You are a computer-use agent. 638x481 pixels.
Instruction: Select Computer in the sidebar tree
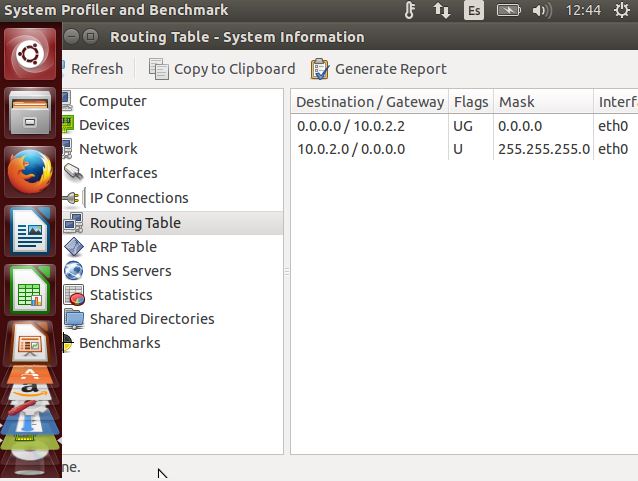click(x=112, y=101)
